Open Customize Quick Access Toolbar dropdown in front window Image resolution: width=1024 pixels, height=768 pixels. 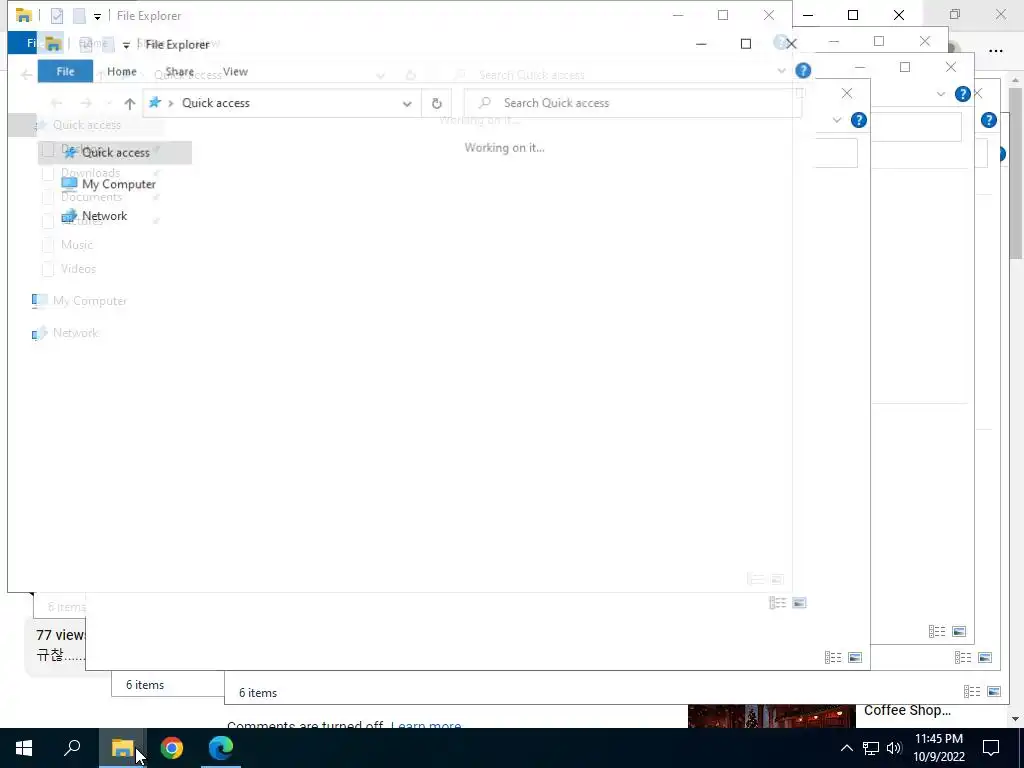tap(126, 45)
